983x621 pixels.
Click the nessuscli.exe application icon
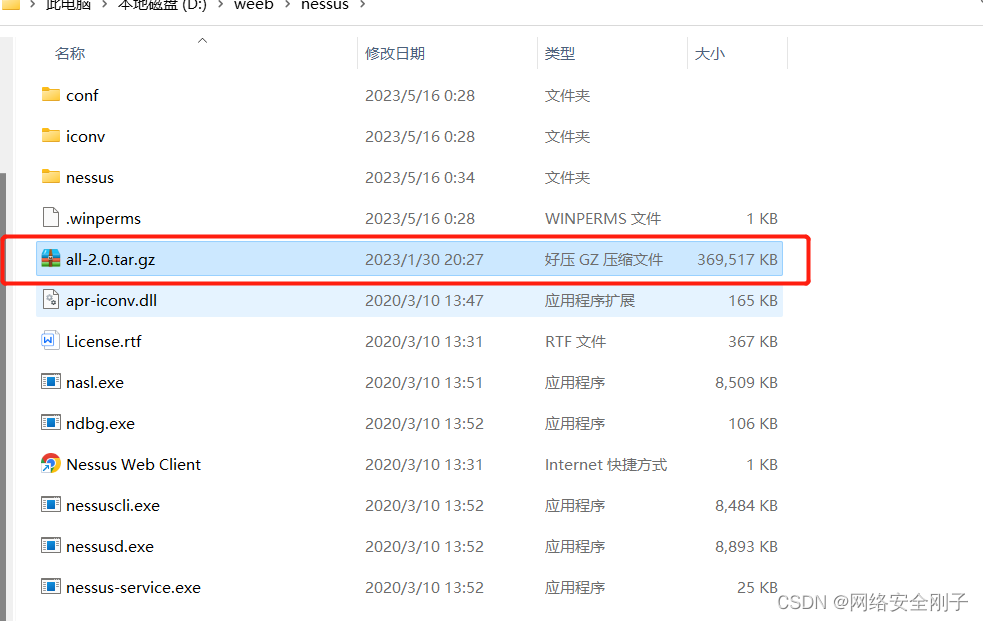[51, 504]
